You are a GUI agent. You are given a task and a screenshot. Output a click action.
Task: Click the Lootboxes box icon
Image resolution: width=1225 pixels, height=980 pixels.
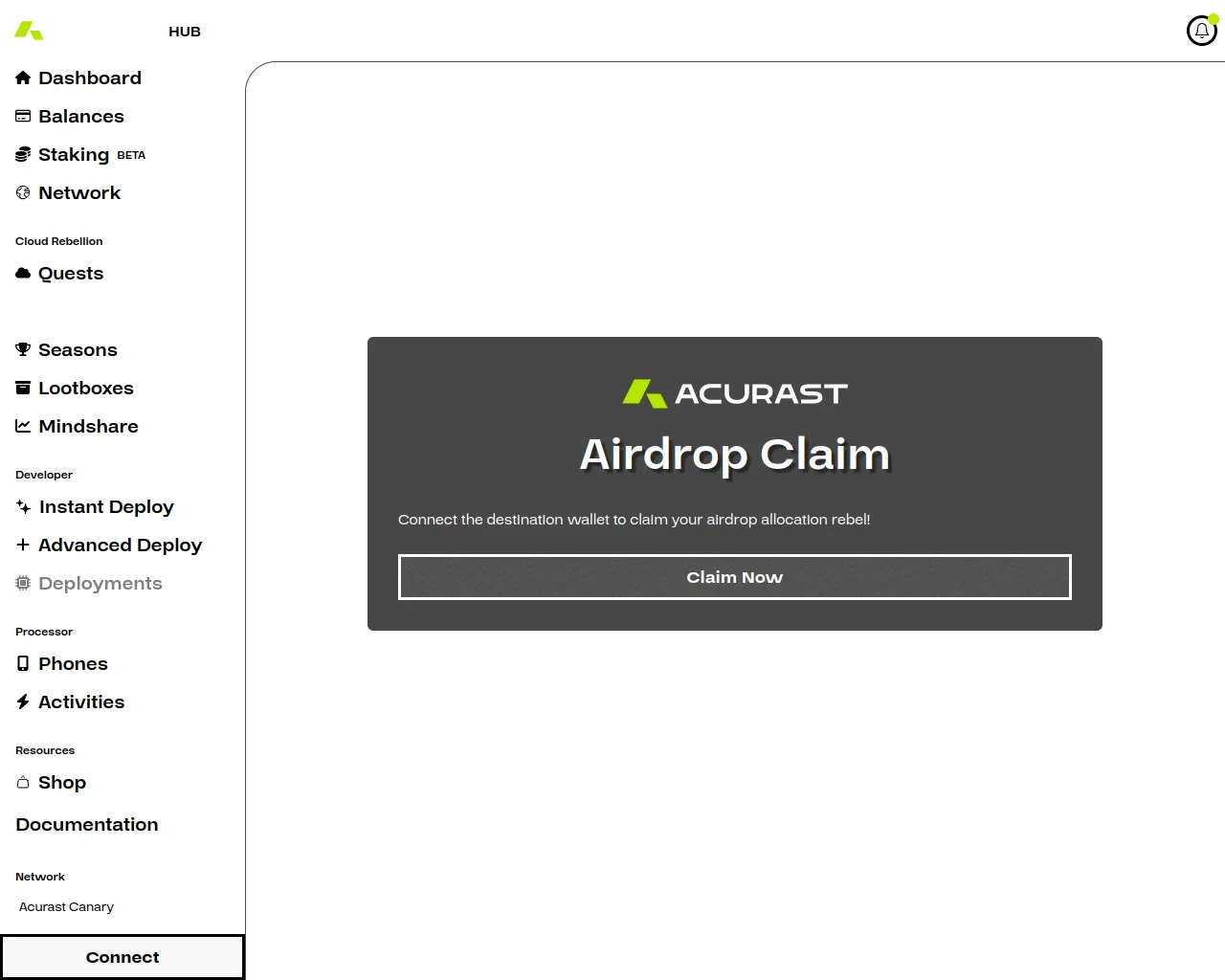point(23,388)
